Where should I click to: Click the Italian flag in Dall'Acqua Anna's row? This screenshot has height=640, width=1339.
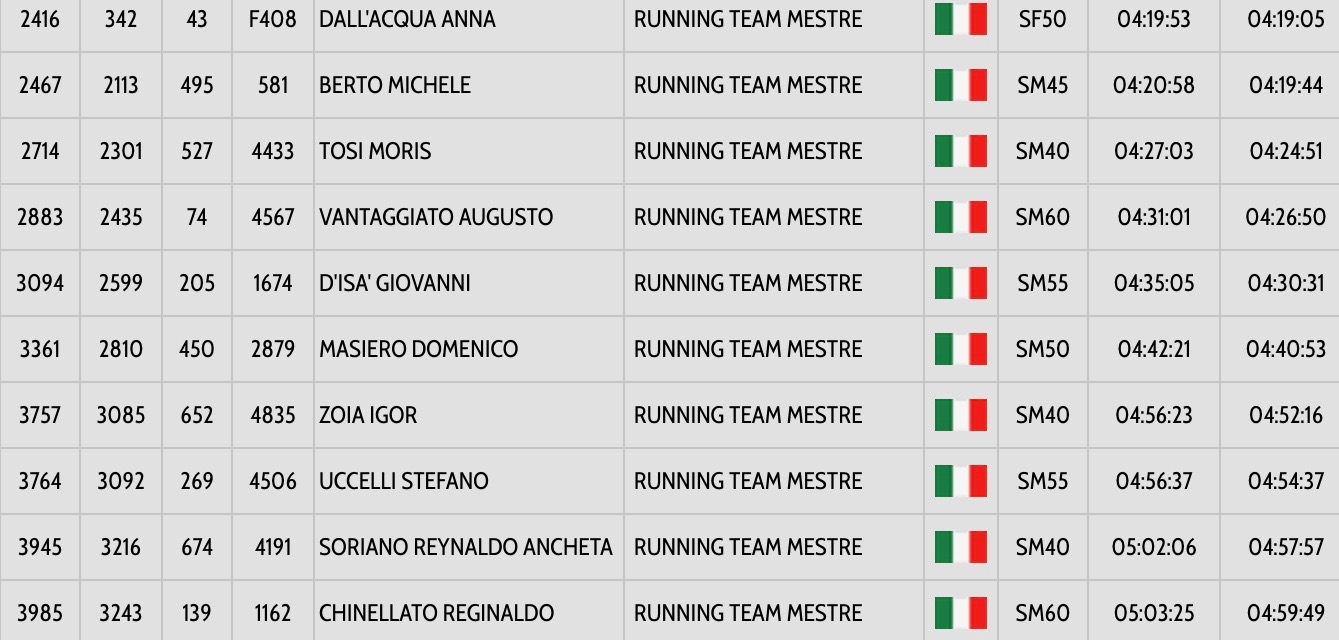click(x=960, y=20)
